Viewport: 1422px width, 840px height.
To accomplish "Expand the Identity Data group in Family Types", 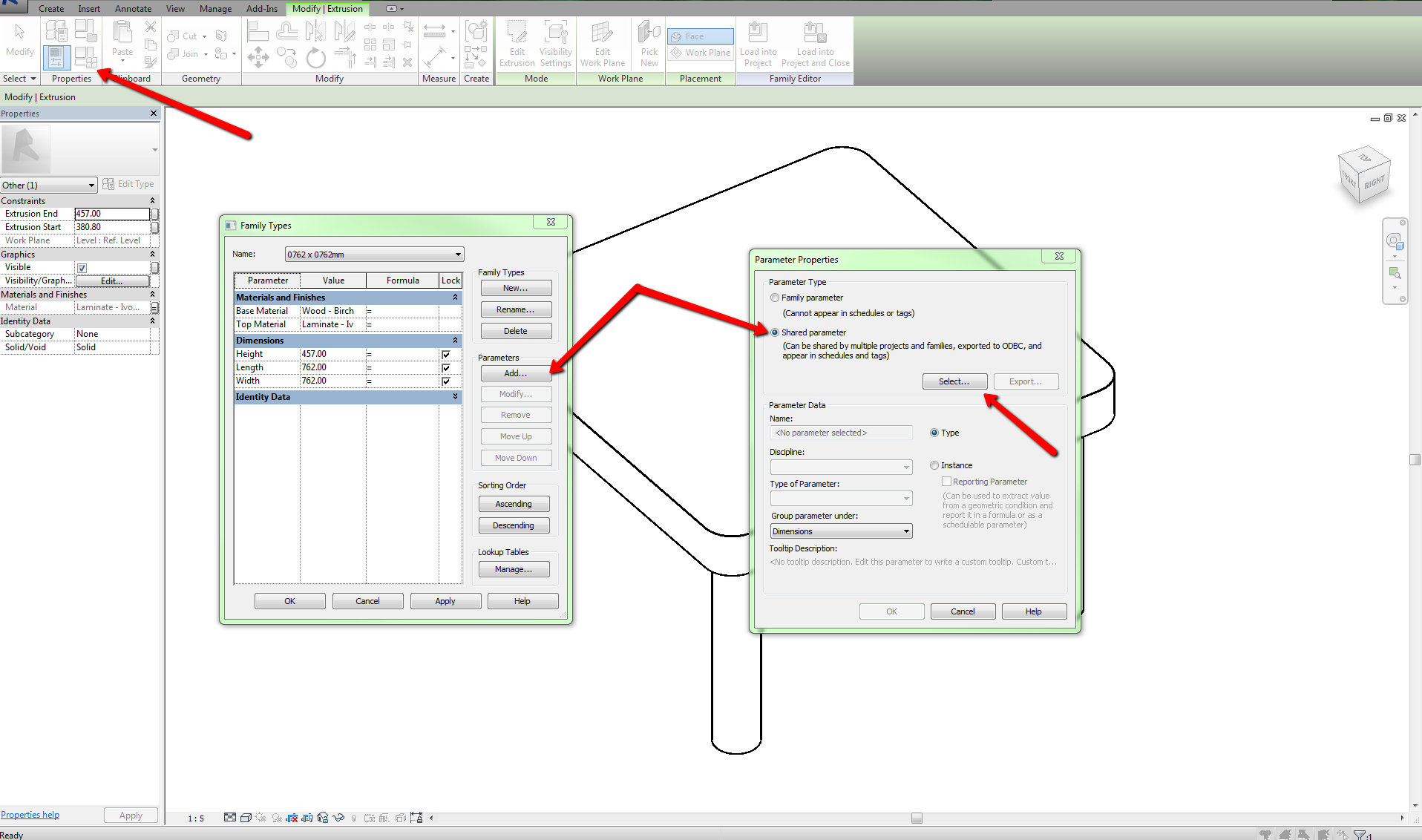I will pos(455,397).
